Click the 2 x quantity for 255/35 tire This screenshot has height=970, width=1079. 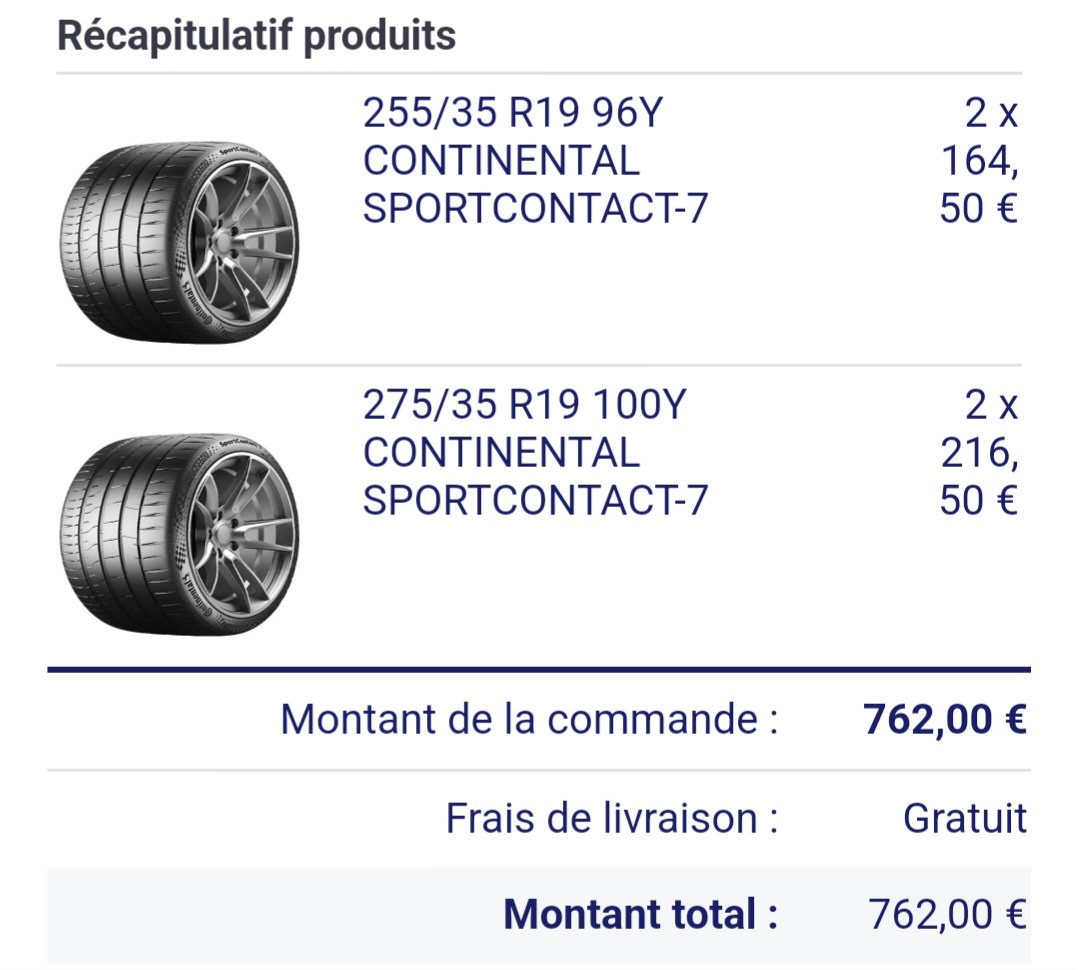pos(991,112)
